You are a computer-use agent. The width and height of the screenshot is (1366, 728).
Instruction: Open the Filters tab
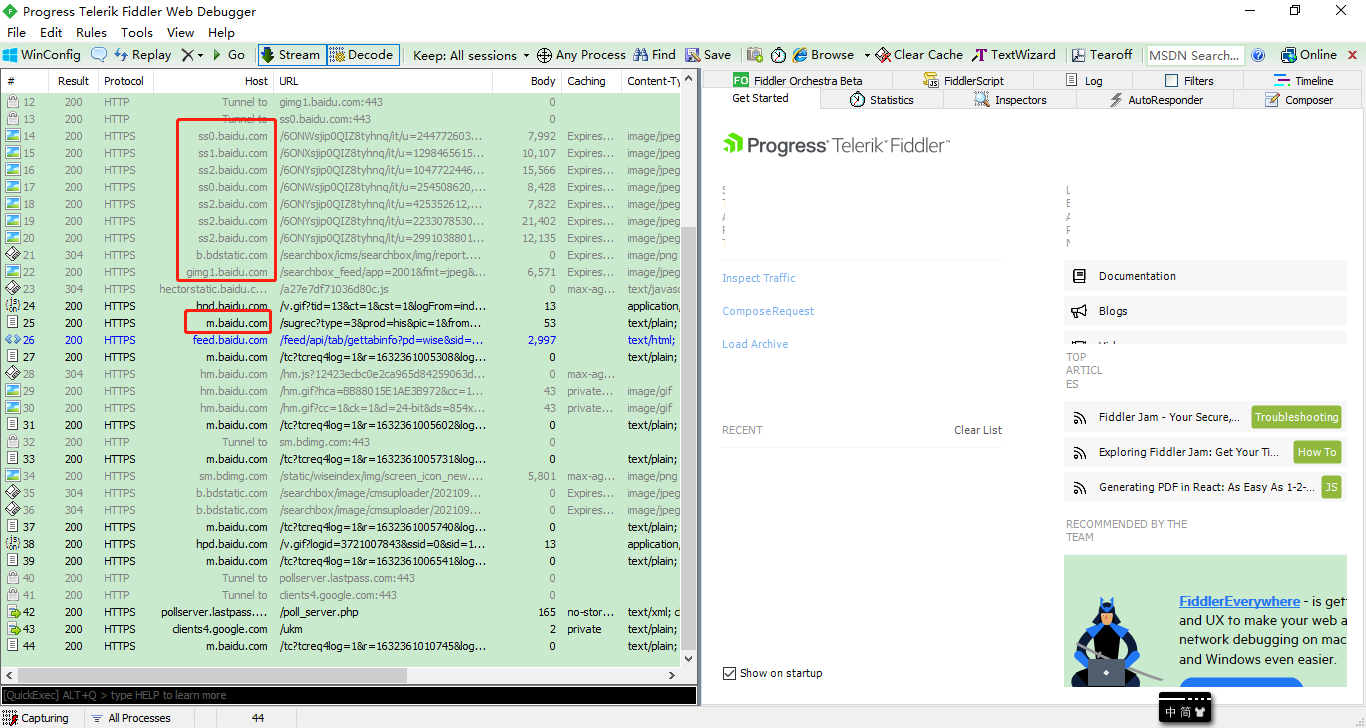[x=1189, y=81]
